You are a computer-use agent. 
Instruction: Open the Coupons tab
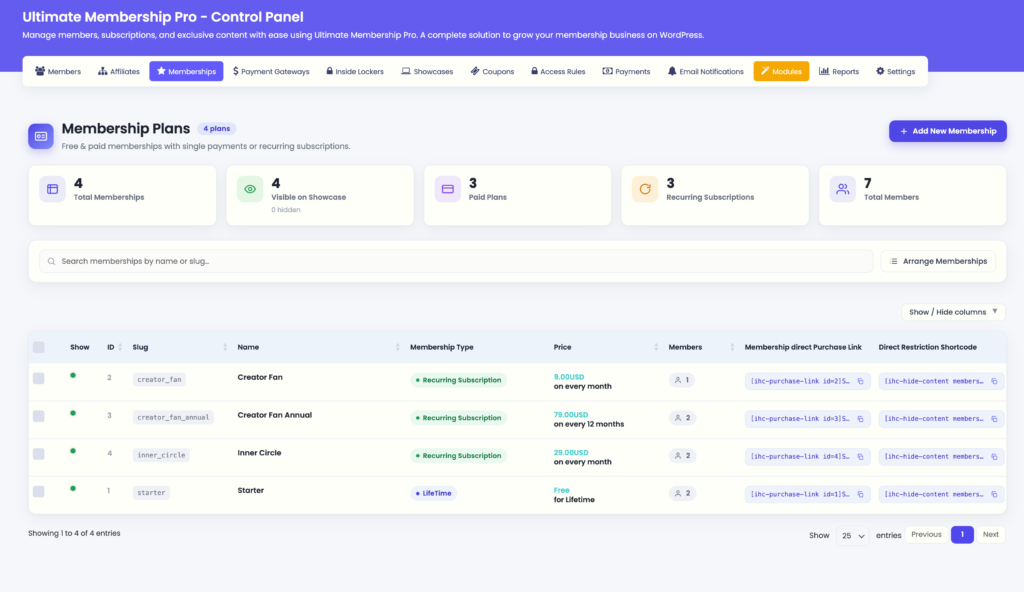click(x=492, y=71)
